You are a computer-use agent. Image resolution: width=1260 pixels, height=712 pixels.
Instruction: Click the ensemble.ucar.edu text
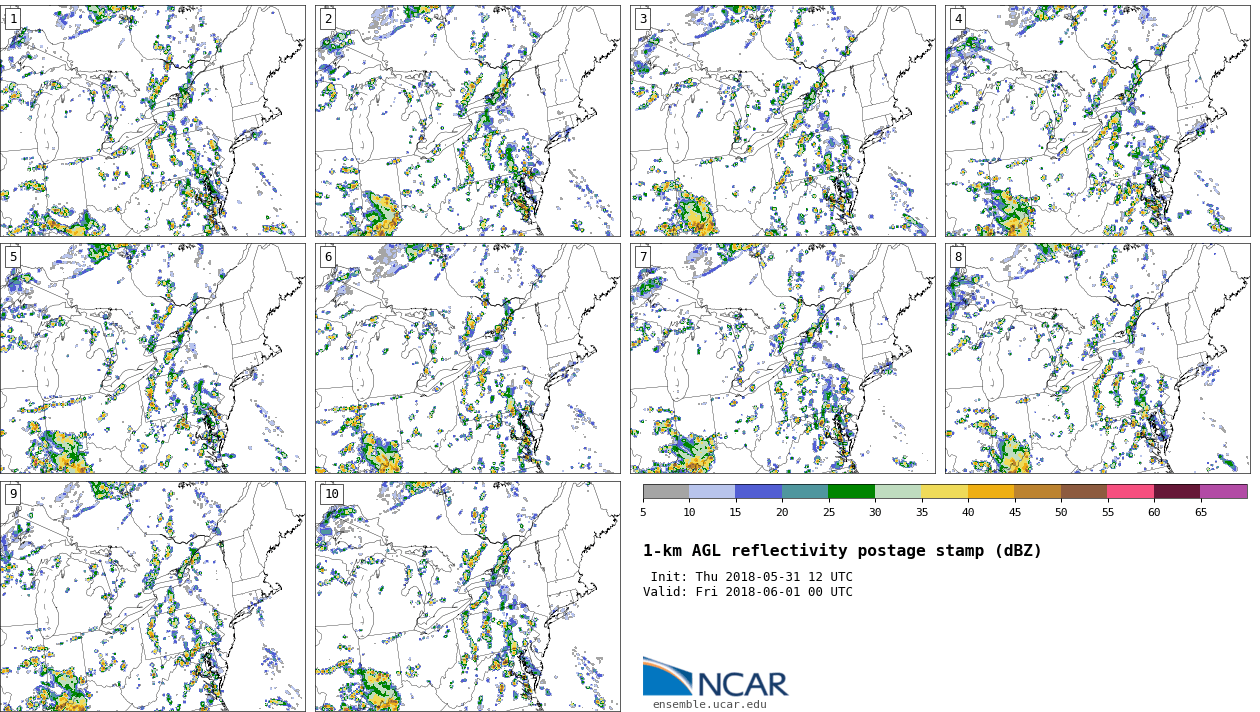tap(710, 705)
